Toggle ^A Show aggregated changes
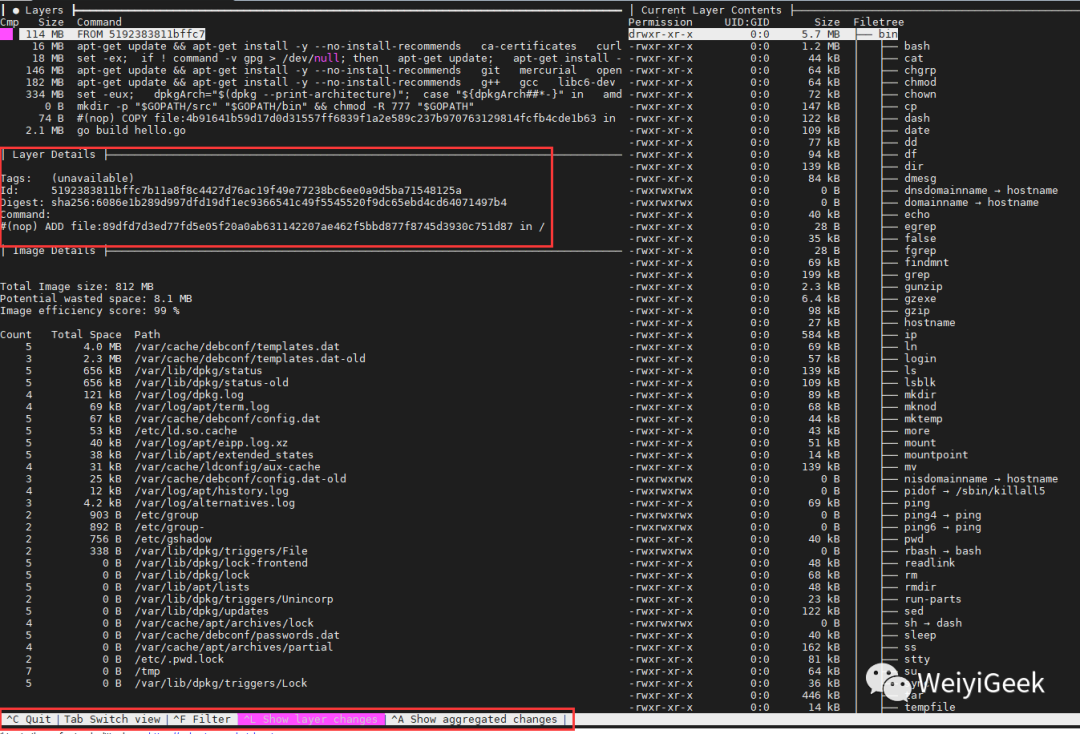 click(475, 719)
